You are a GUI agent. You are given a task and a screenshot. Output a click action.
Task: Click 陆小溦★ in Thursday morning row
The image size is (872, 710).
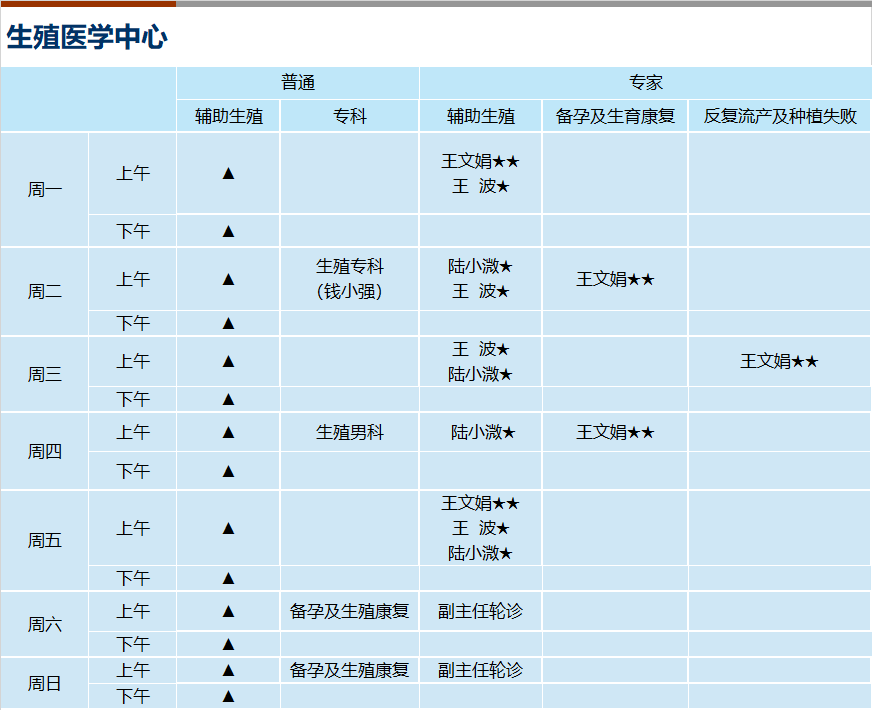point(483,432)
